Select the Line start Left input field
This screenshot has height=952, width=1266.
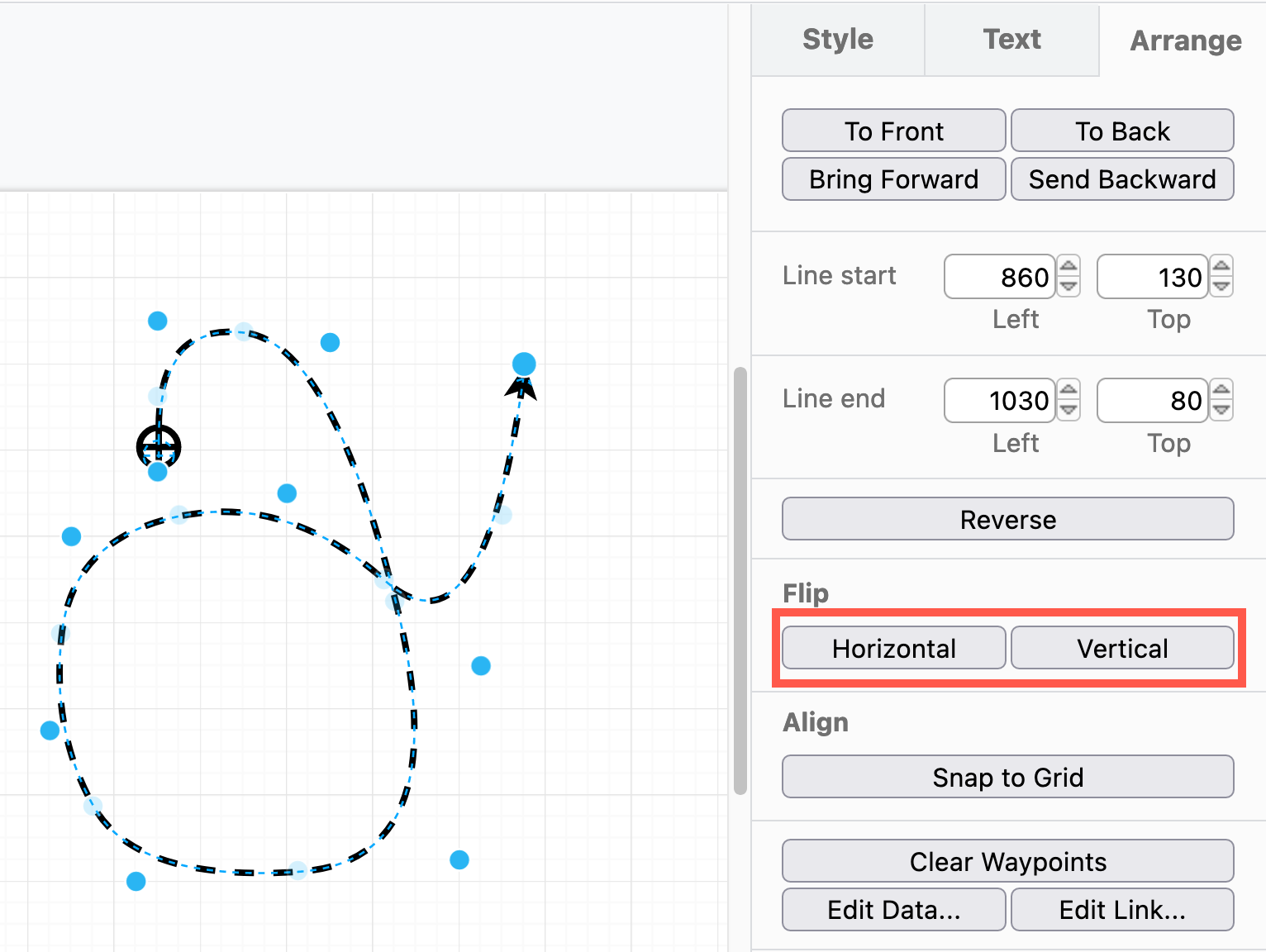(1000, 277)
